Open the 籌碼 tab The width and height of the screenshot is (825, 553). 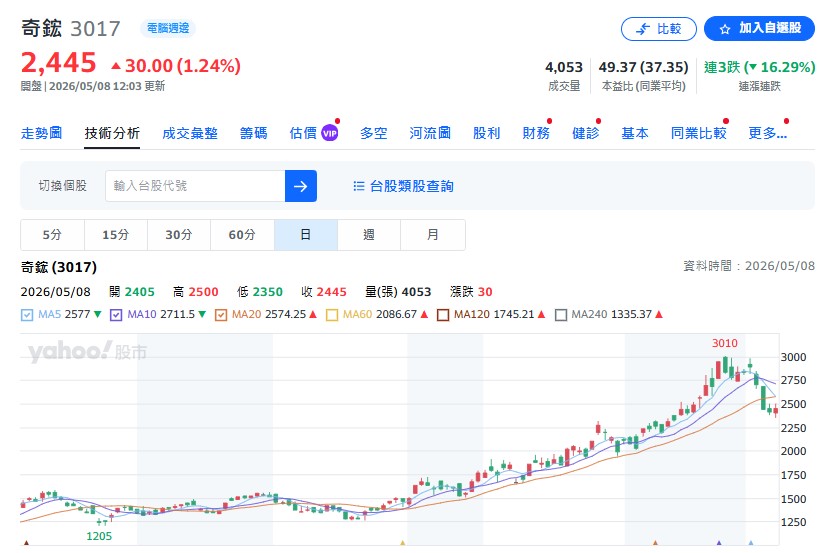click(254, 133)
